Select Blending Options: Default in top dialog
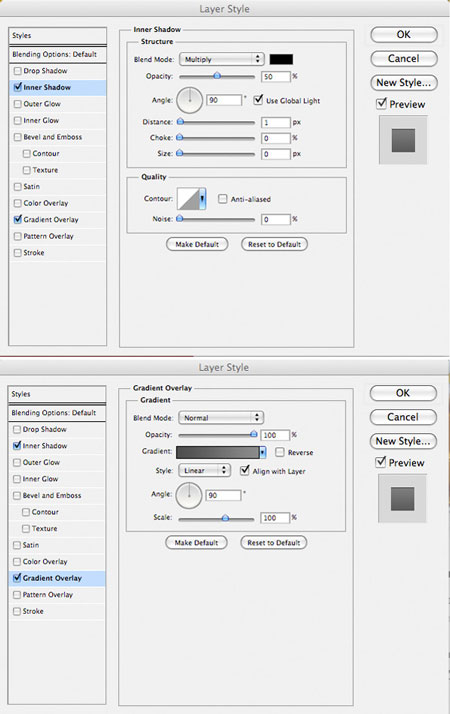 (57, 54)
